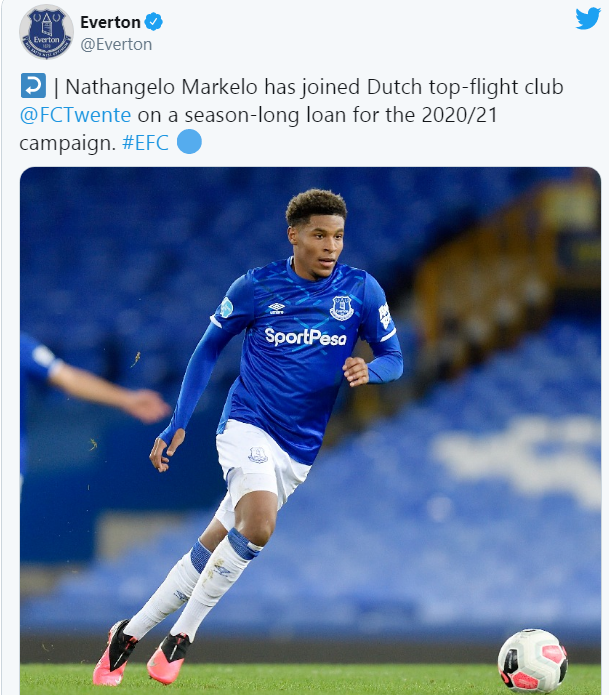This screenshot has height=695, width=609.
Task: Click the Everton profile avatar crest
Action: (x=46, y=31)
